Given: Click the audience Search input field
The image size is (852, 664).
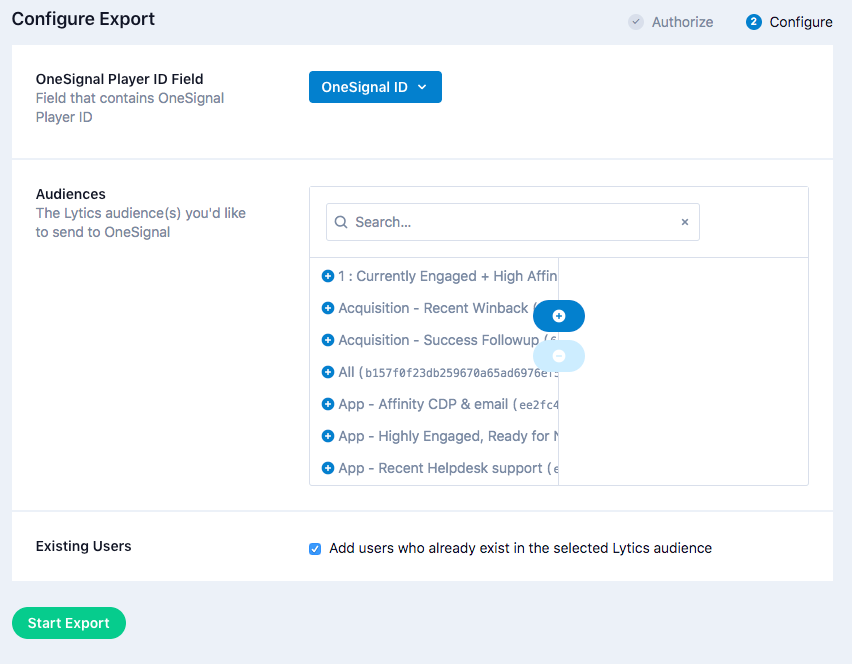Looking at the screenshot, I should pyautogui.click(x=512, y=222).
